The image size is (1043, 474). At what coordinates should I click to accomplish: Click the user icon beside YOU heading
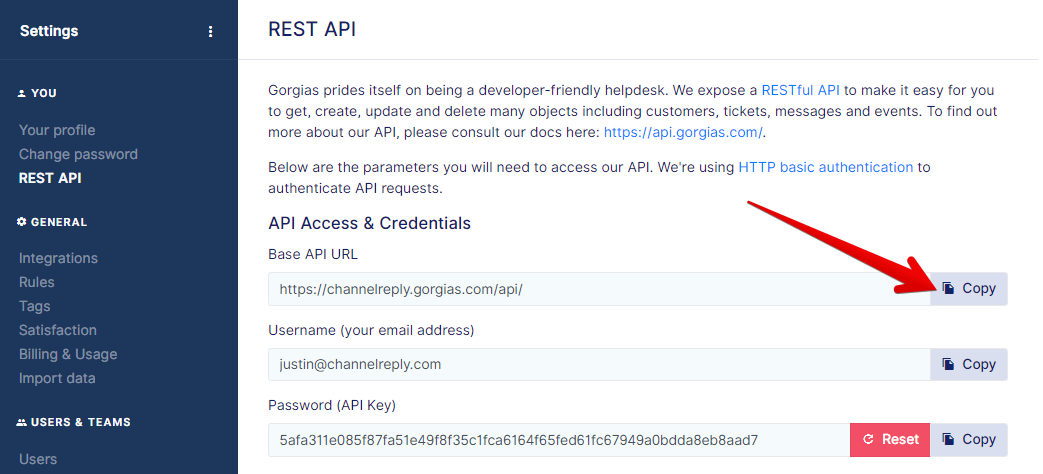22,94
